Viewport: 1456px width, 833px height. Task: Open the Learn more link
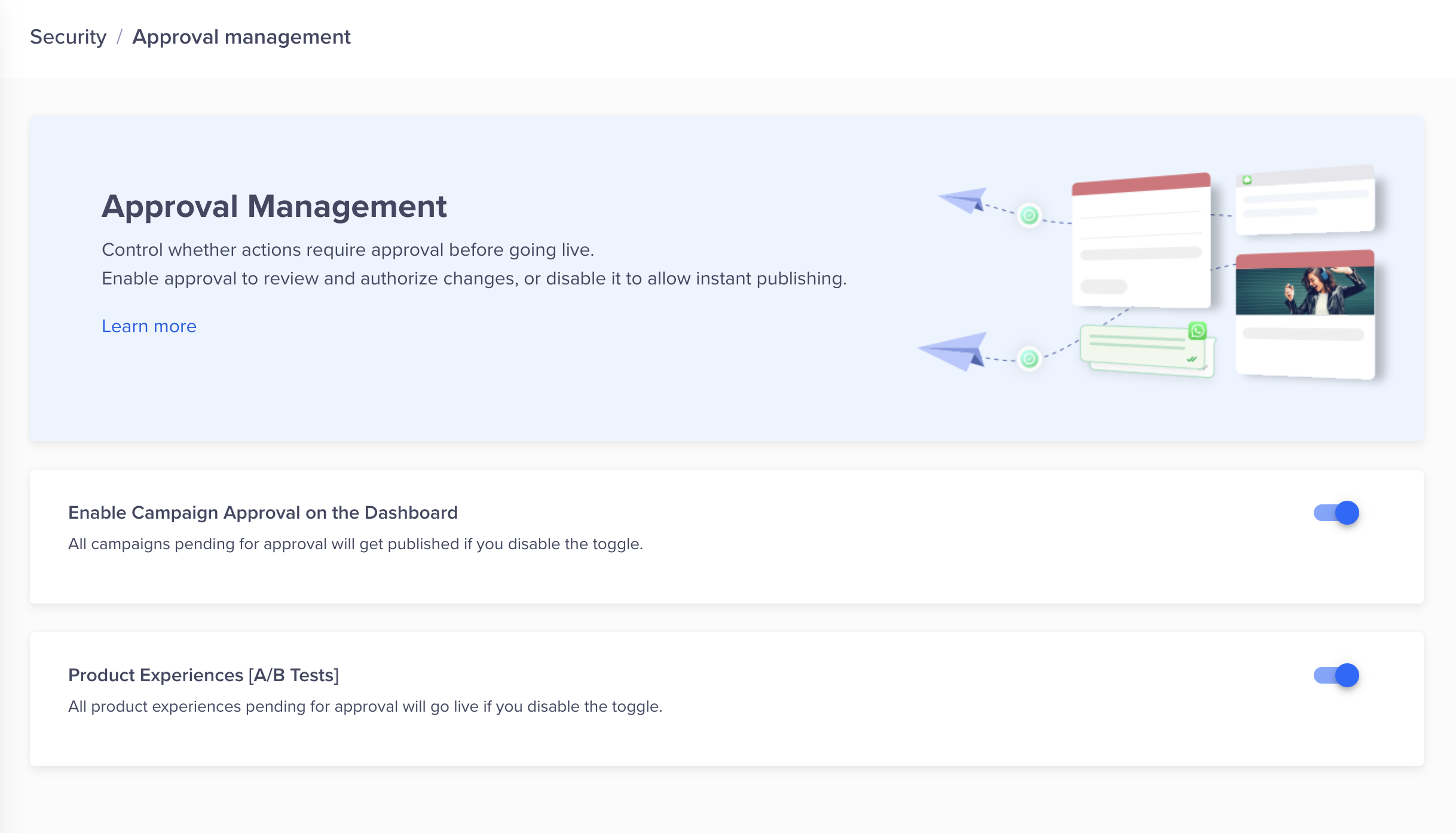point(149,326)
